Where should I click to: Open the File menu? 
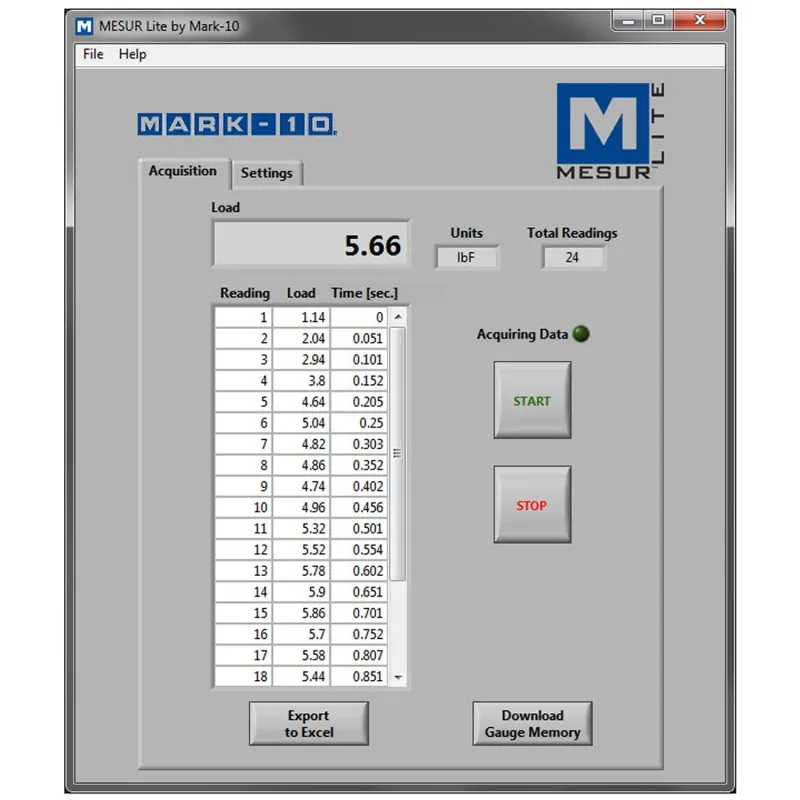click(92, 54)
